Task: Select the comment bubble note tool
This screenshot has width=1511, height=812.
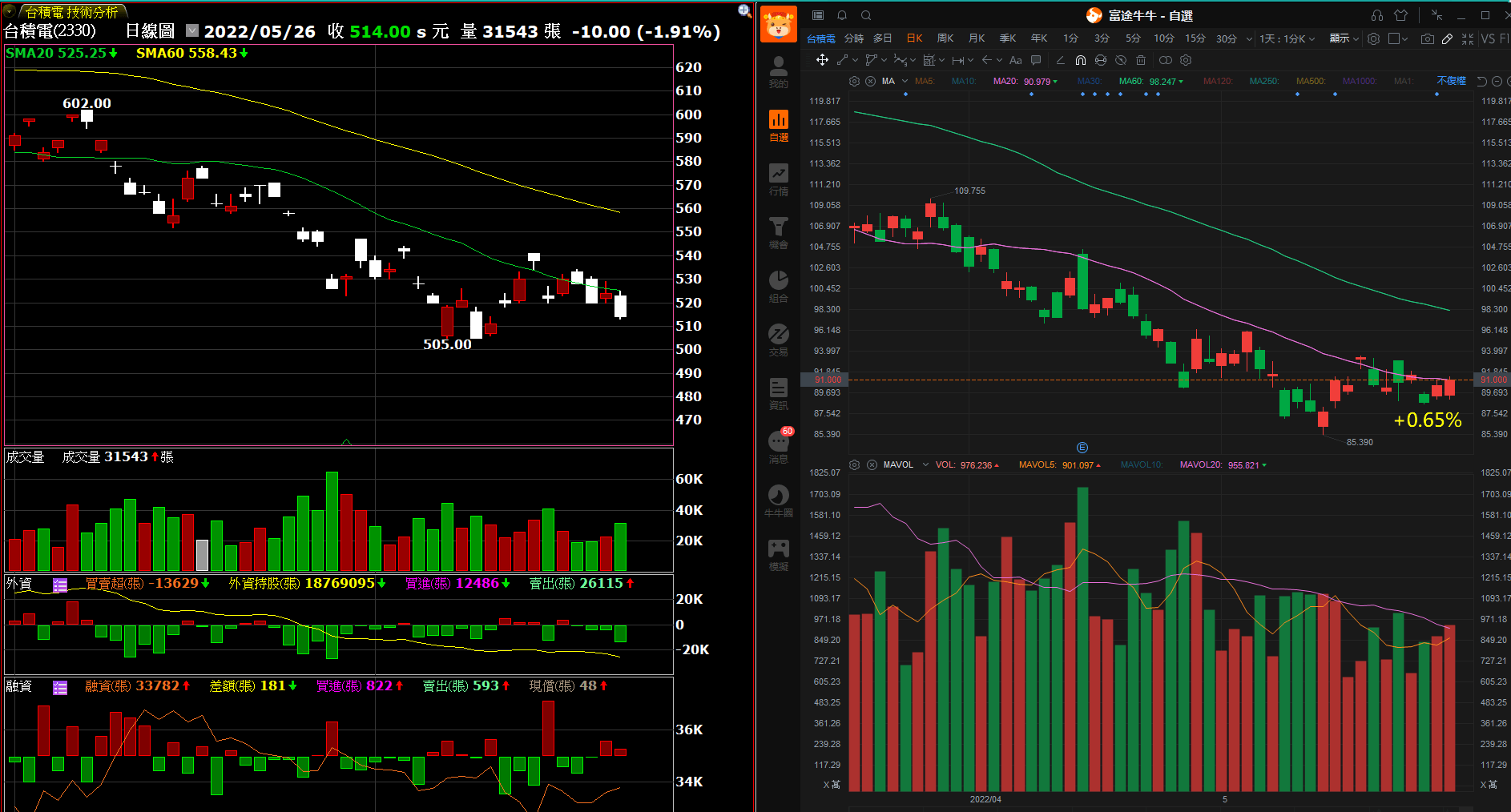Action: point(1036,60)
